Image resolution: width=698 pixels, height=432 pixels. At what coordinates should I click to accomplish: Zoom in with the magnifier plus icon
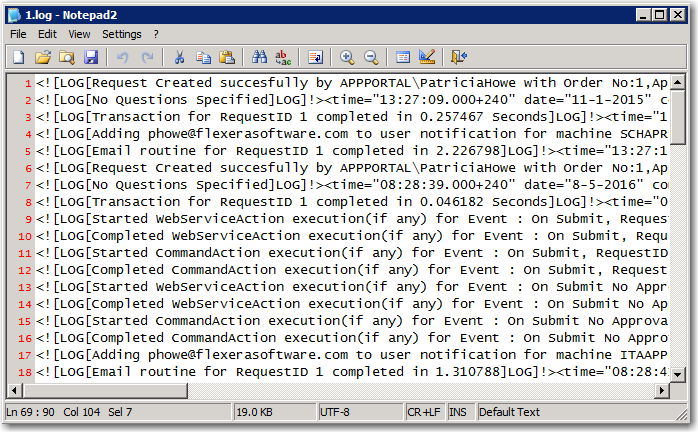pyautogui.click(x=347, y=58)
